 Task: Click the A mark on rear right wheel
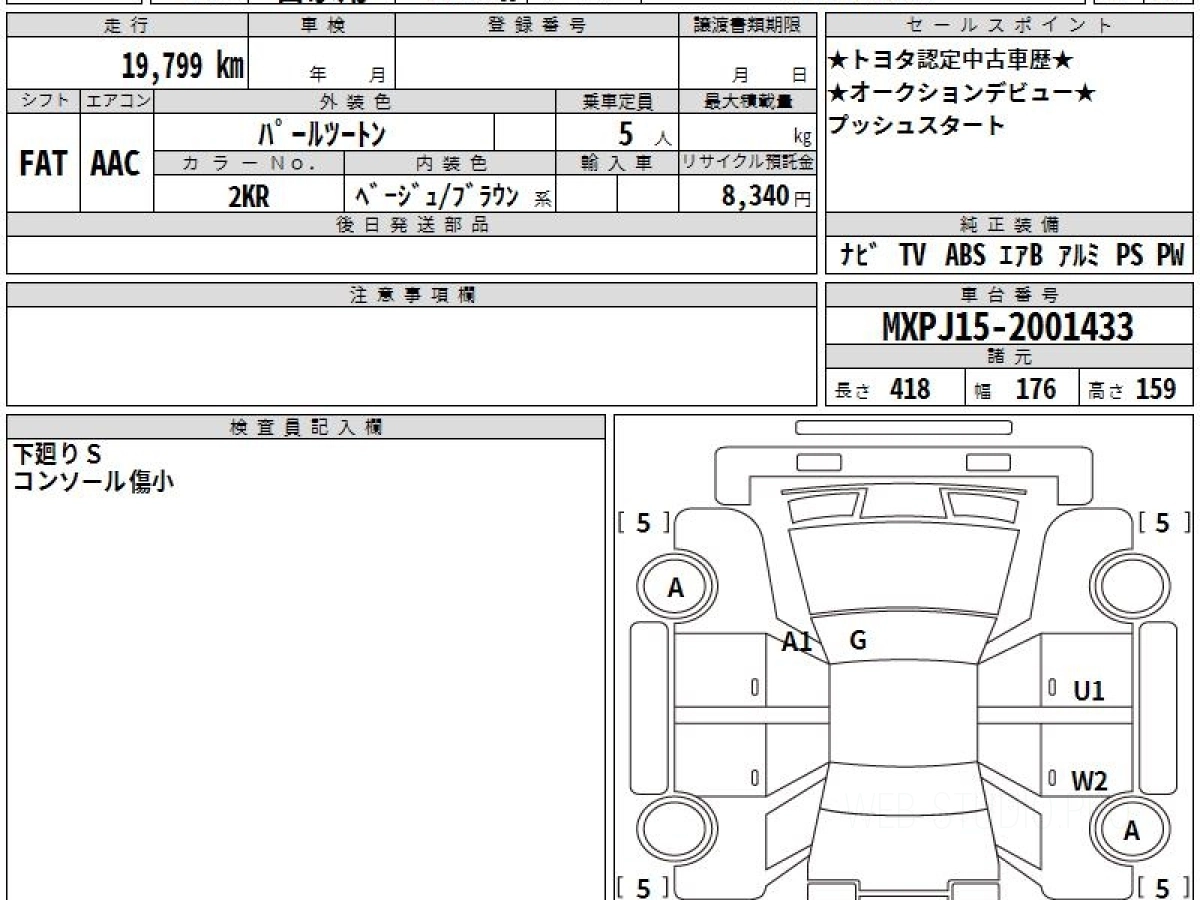[x=1131, y=830]
